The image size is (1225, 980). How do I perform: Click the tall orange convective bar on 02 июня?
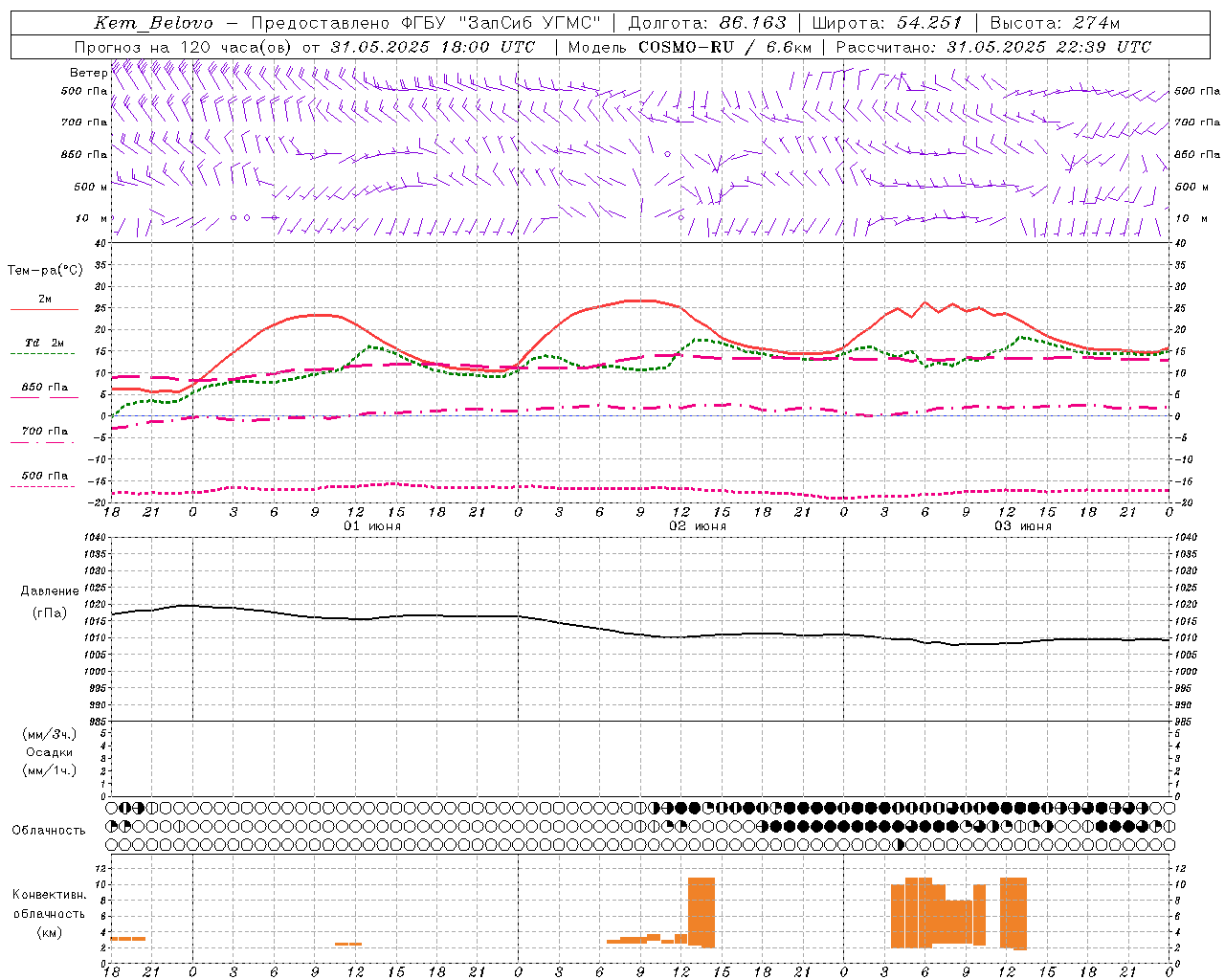(x=702, y=912)
